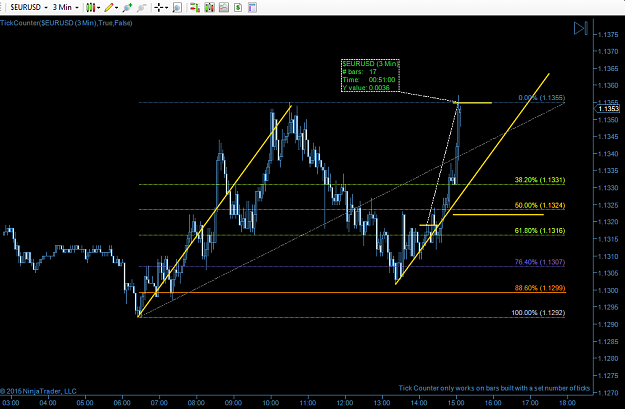
Task: Click the current price marker 1.1353
Action: 608,108
